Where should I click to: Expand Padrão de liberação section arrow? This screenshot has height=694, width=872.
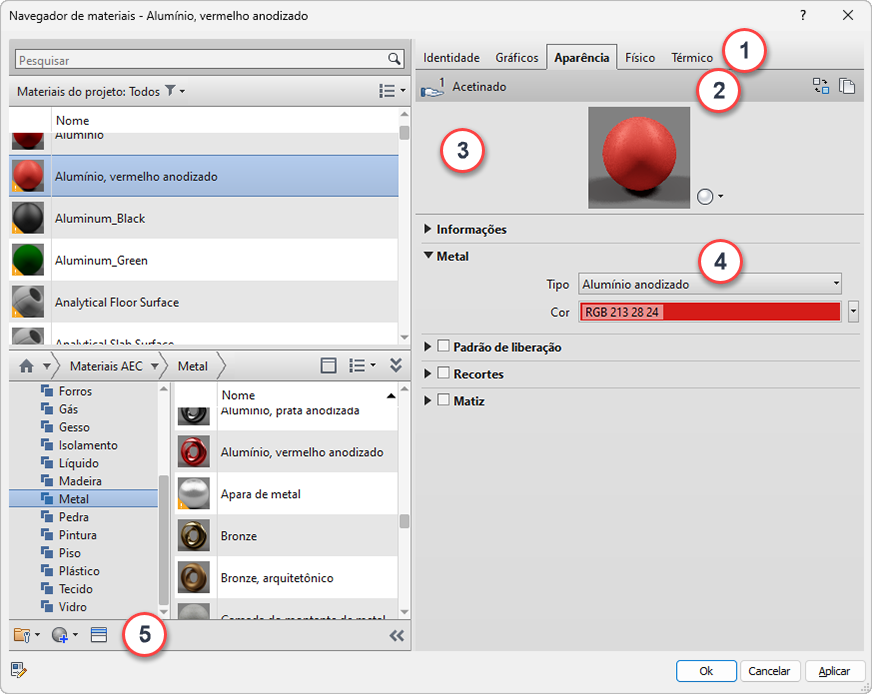[x=428, y=346]
